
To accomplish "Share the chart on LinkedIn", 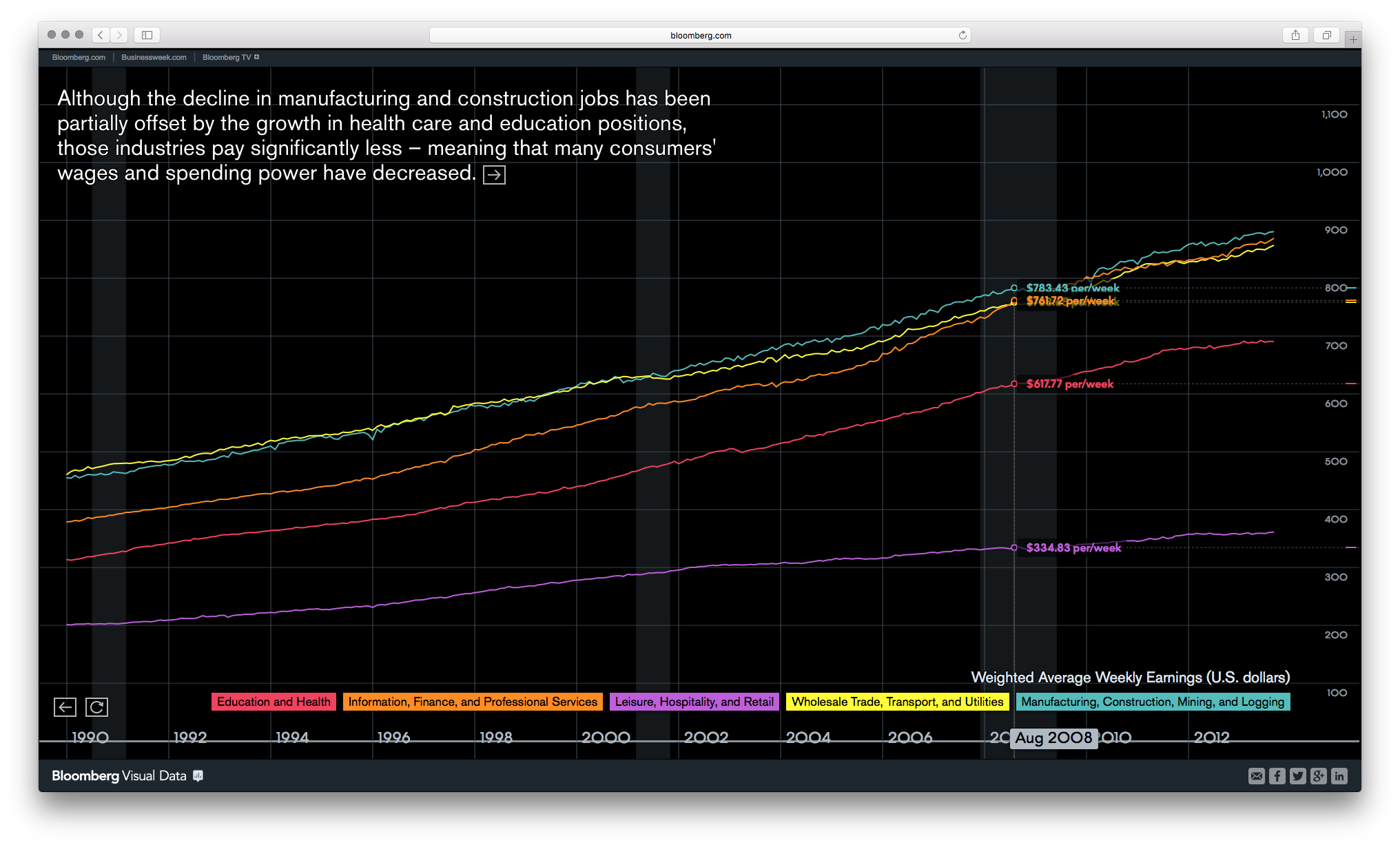I will point(1339,776).
